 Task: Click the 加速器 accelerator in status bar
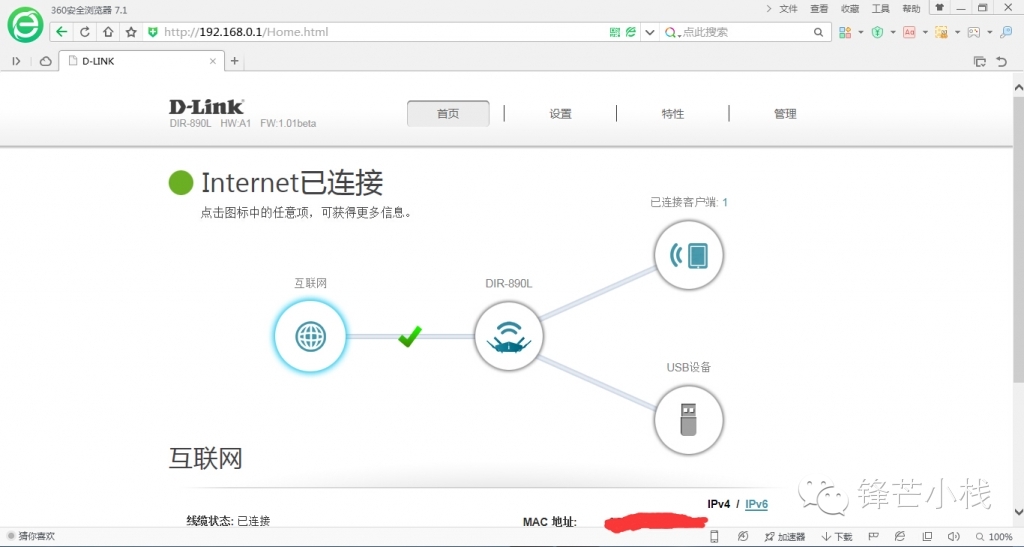(785, 537)
